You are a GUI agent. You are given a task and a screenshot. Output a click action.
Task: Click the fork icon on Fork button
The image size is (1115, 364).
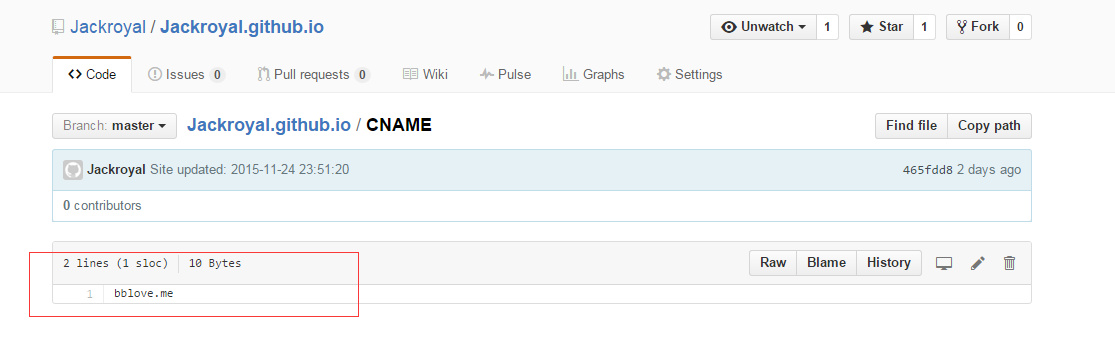962,27
